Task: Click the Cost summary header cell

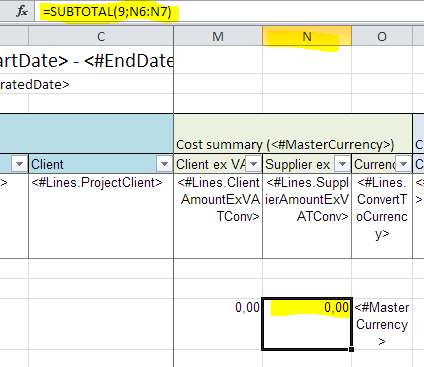Action: click(293, 134)
